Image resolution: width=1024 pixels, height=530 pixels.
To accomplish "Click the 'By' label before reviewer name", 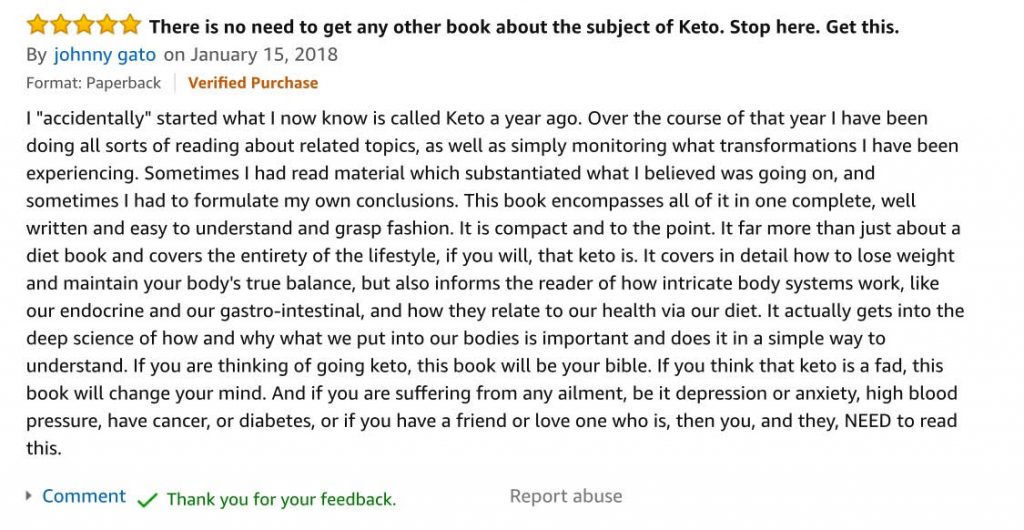I will 36,55.
